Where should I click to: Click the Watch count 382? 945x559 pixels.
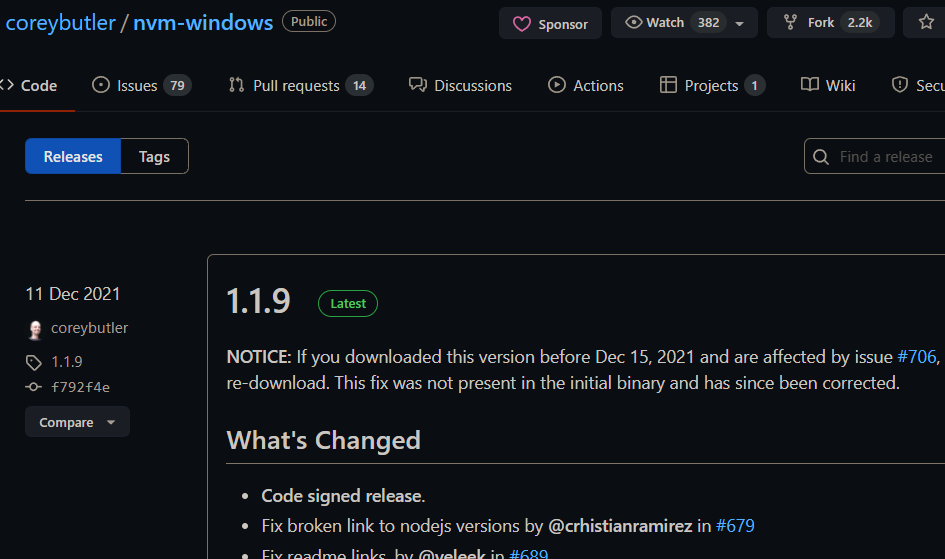point(709,23)
